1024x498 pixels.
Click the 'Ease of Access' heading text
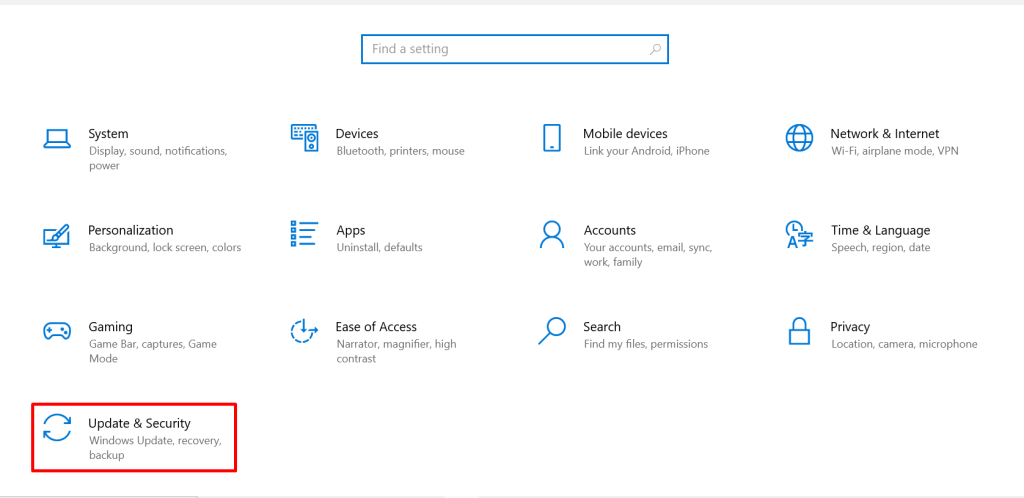(376, 327)
